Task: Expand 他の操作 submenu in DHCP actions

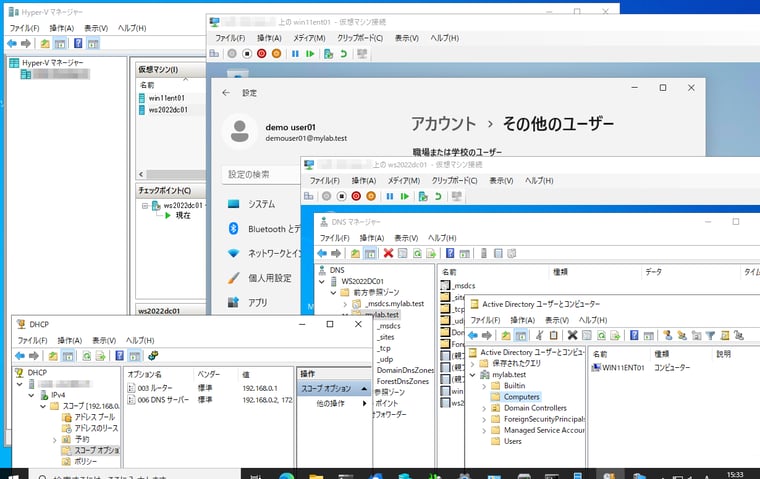Action: click(364, 403)
